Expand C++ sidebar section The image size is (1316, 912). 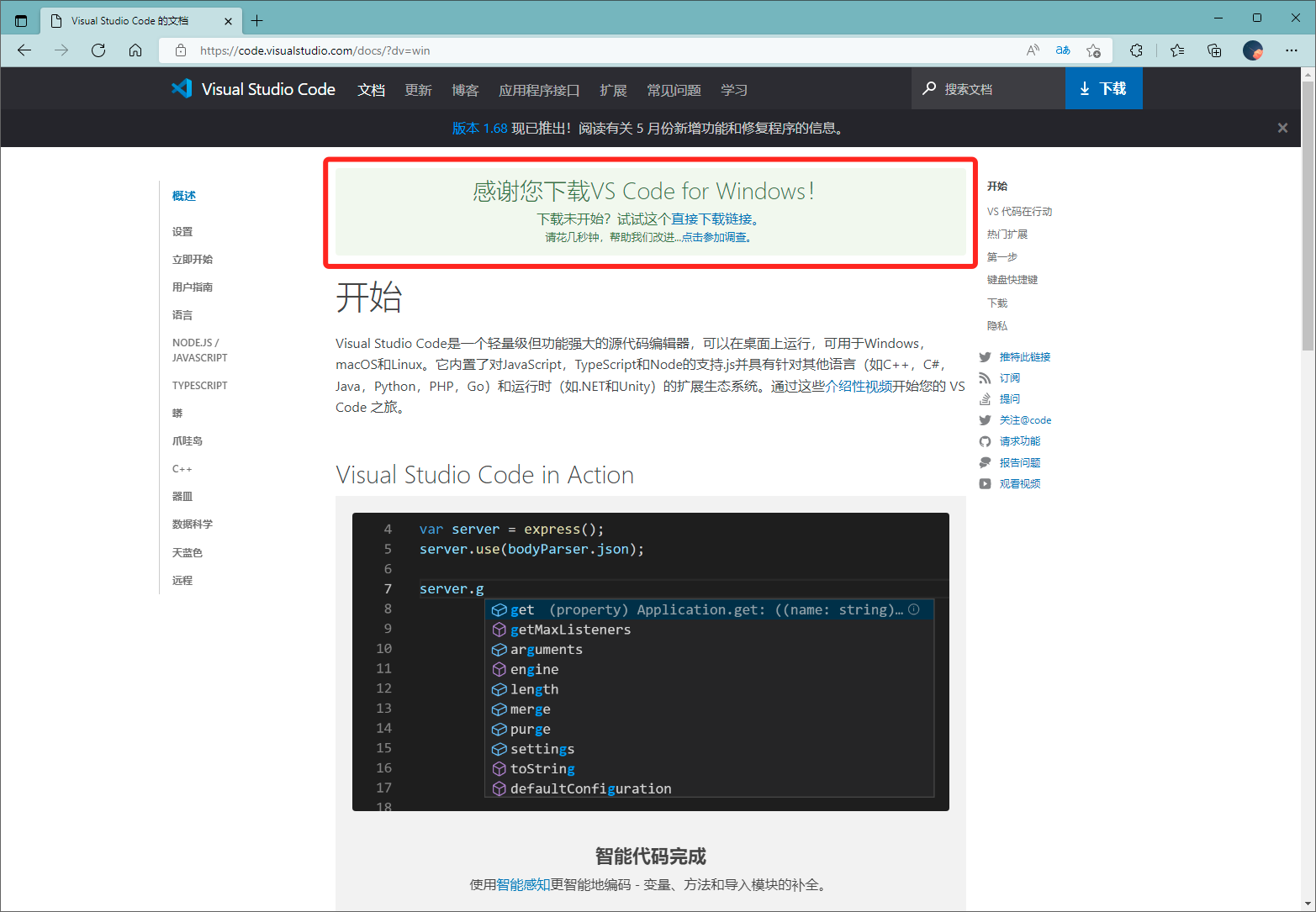(x=182, y=469)
